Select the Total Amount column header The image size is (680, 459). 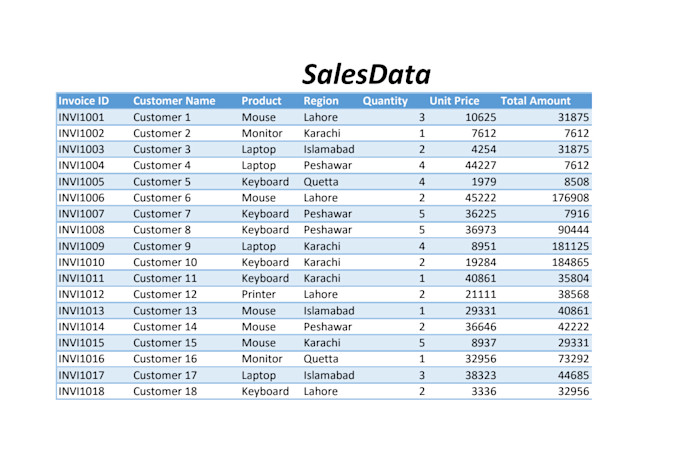pyautogui.click(x=535, y=101)
